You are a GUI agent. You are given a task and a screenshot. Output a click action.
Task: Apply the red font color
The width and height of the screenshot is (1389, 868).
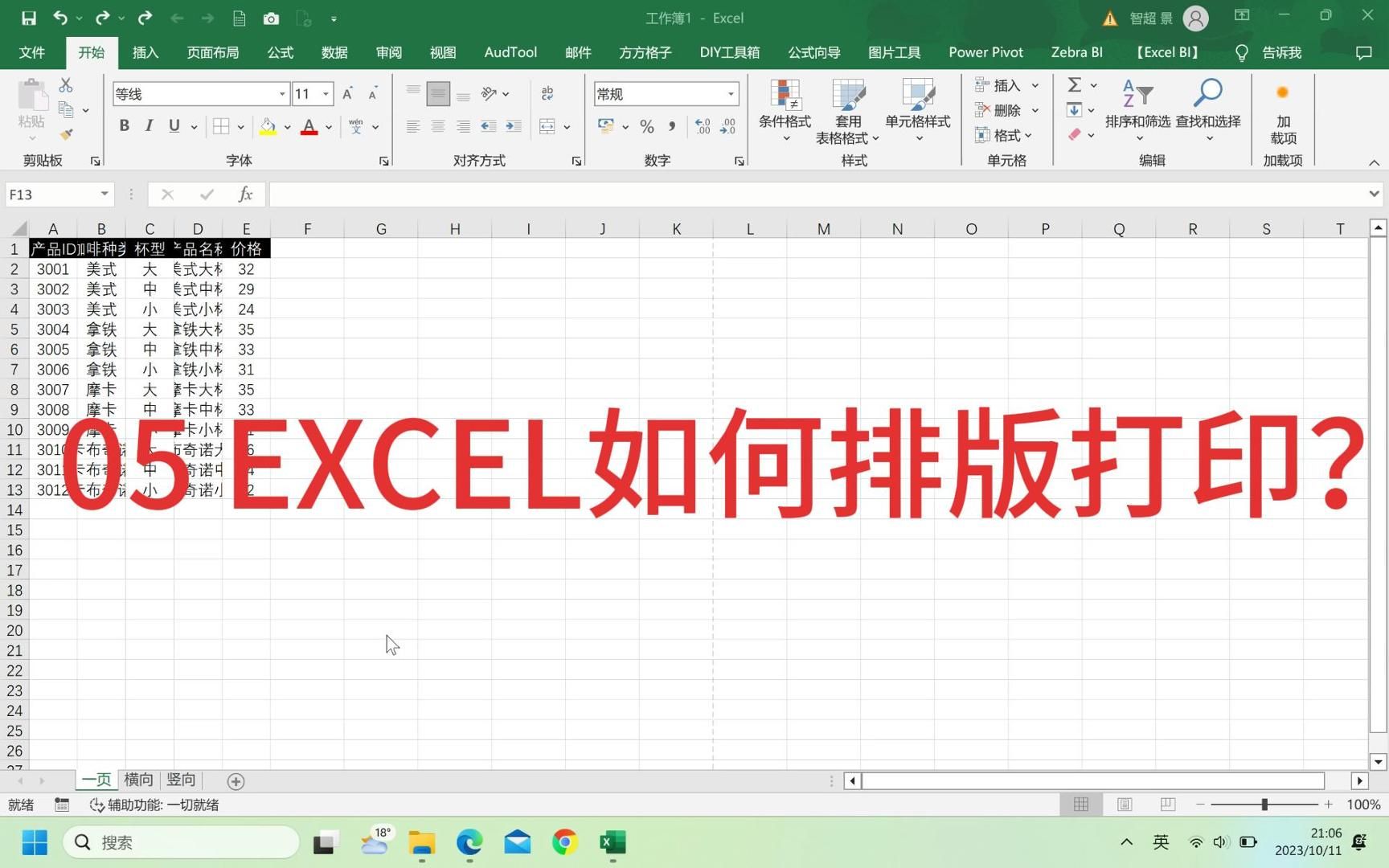coord(309,126)
